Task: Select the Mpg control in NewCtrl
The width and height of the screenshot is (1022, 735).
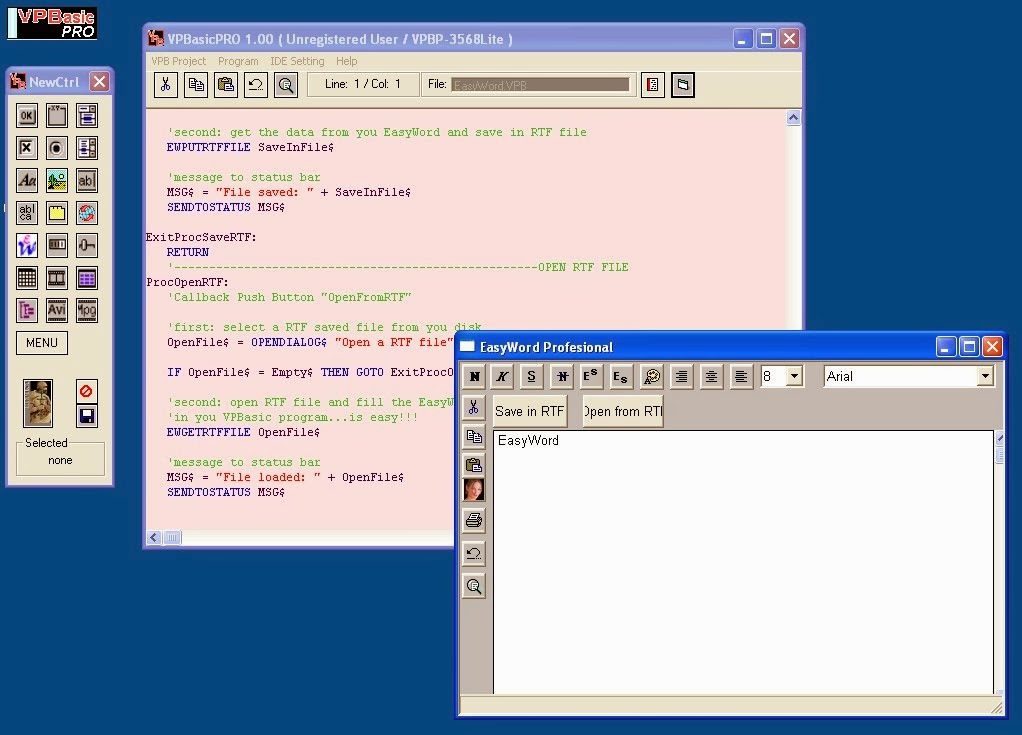Action: tap(86, 310)
